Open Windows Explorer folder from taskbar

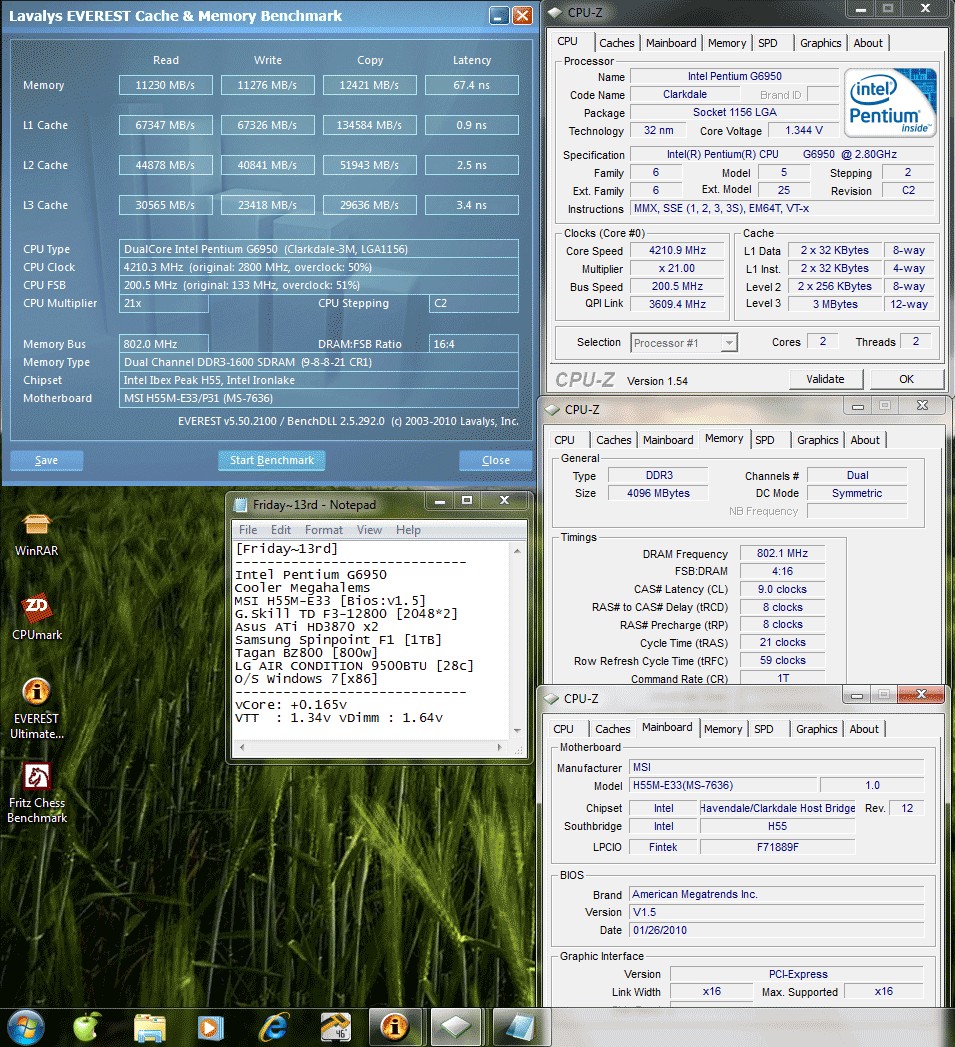[150, 1028]
